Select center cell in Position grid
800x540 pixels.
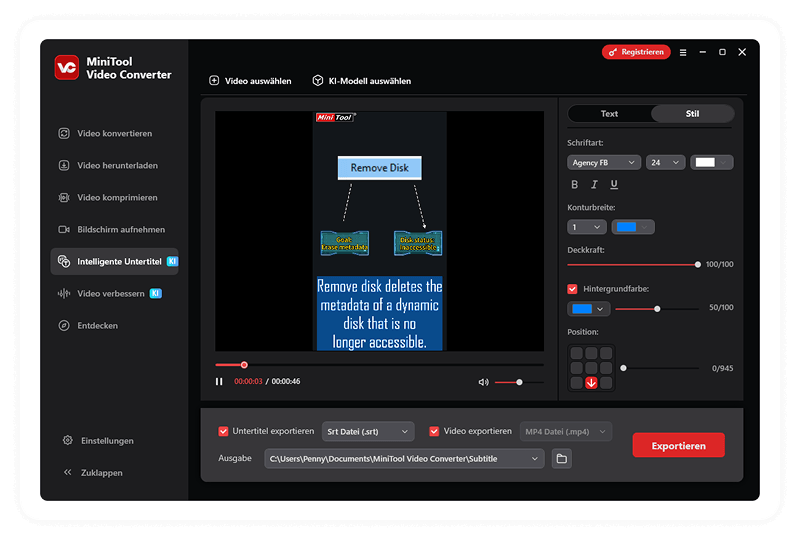591,368
